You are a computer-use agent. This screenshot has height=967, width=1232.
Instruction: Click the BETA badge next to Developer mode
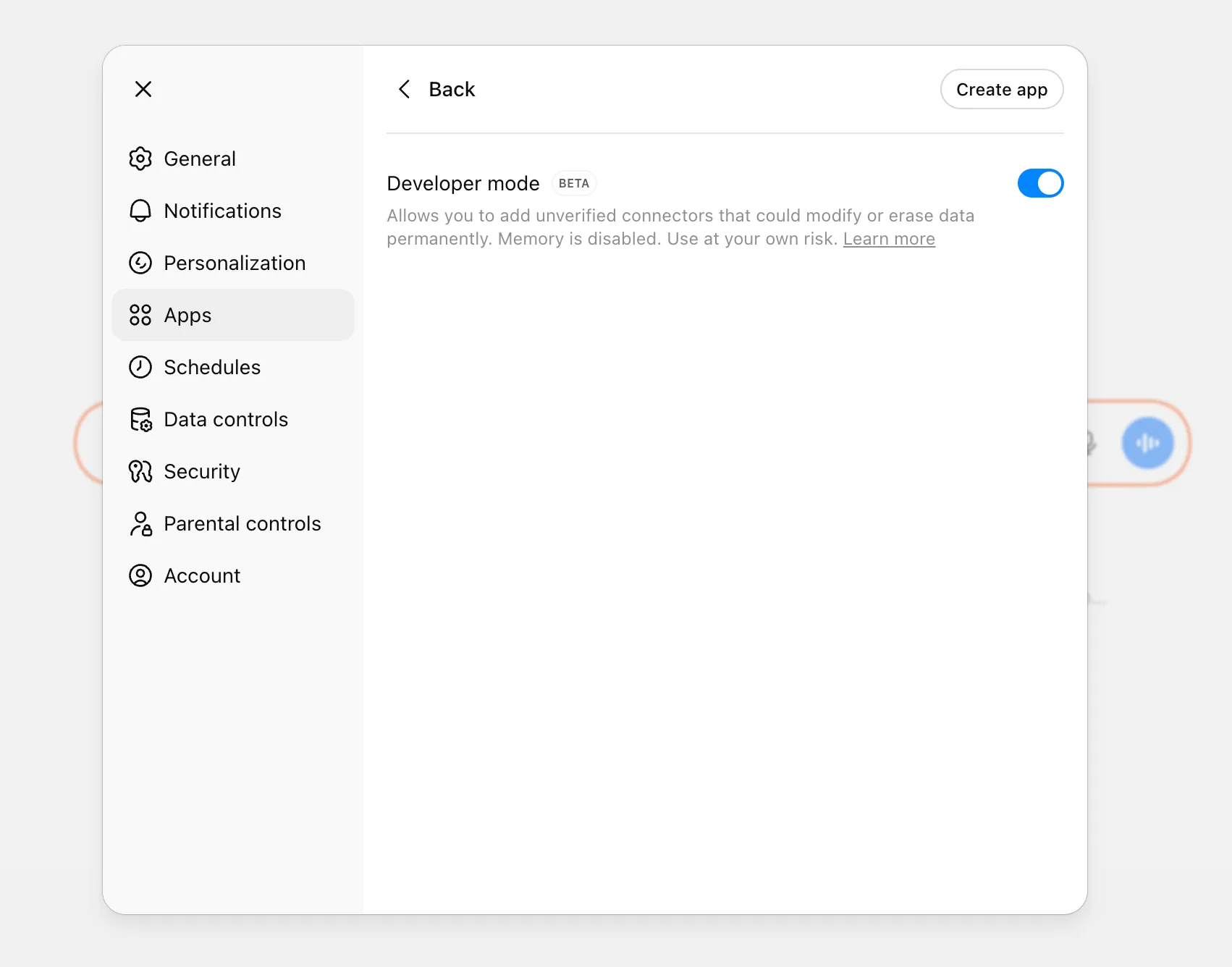click(x=573, y=183)
